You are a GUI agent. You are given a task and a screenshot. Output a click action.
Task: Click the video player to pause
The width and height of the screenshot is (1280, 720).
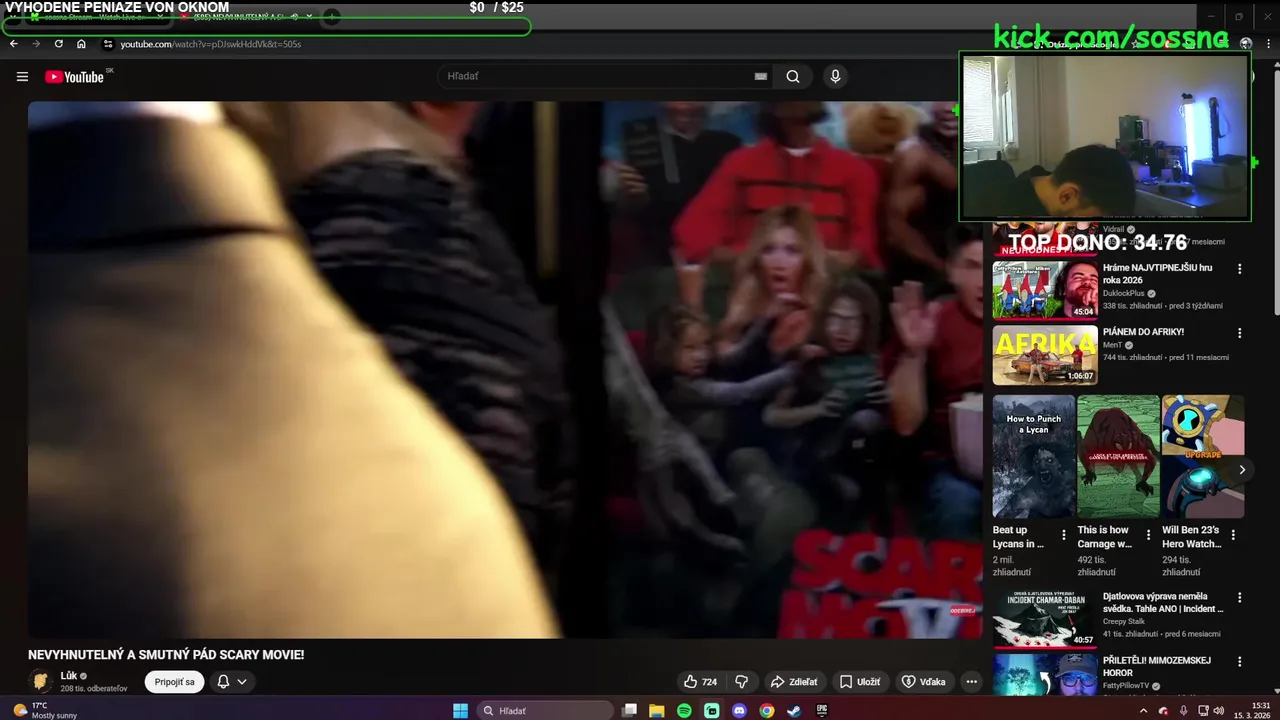pos(505,369)
